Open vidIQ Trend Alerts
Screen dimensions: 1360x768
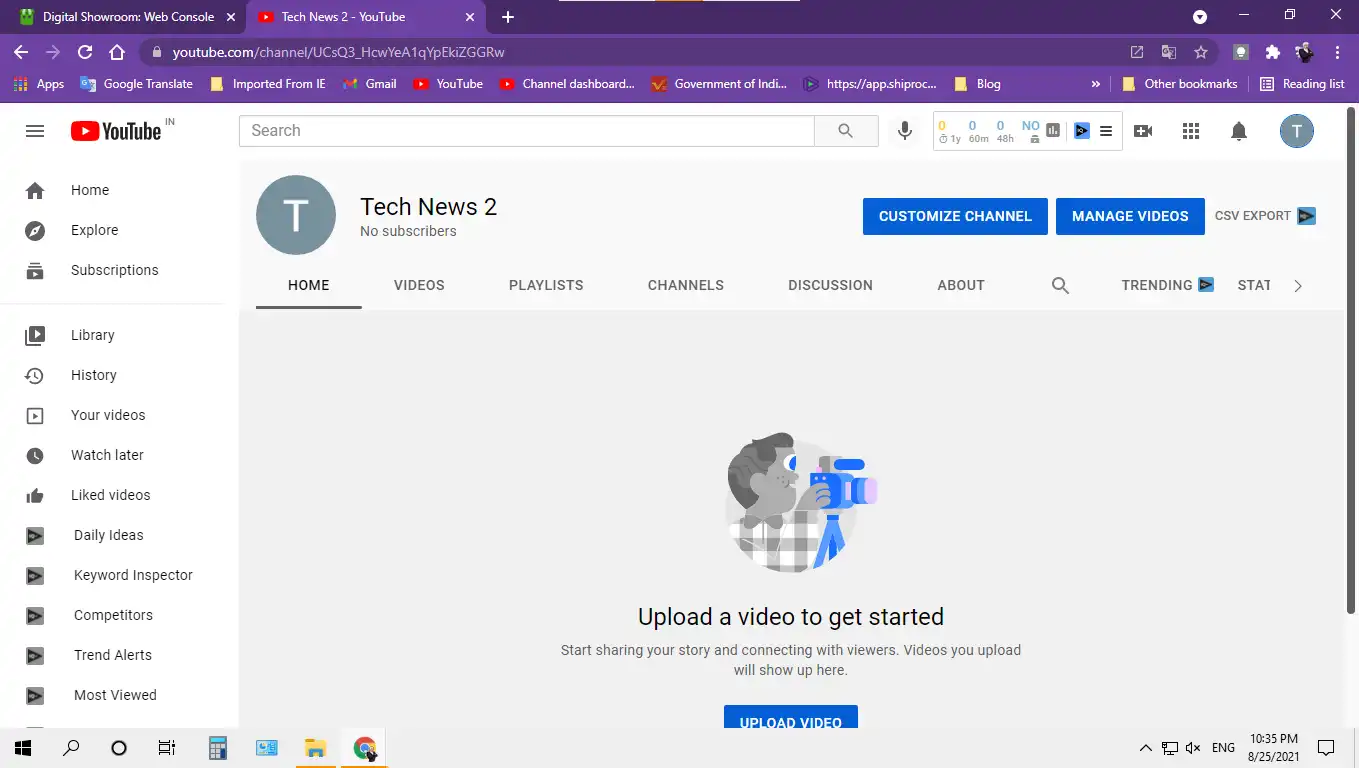[112, 655]
